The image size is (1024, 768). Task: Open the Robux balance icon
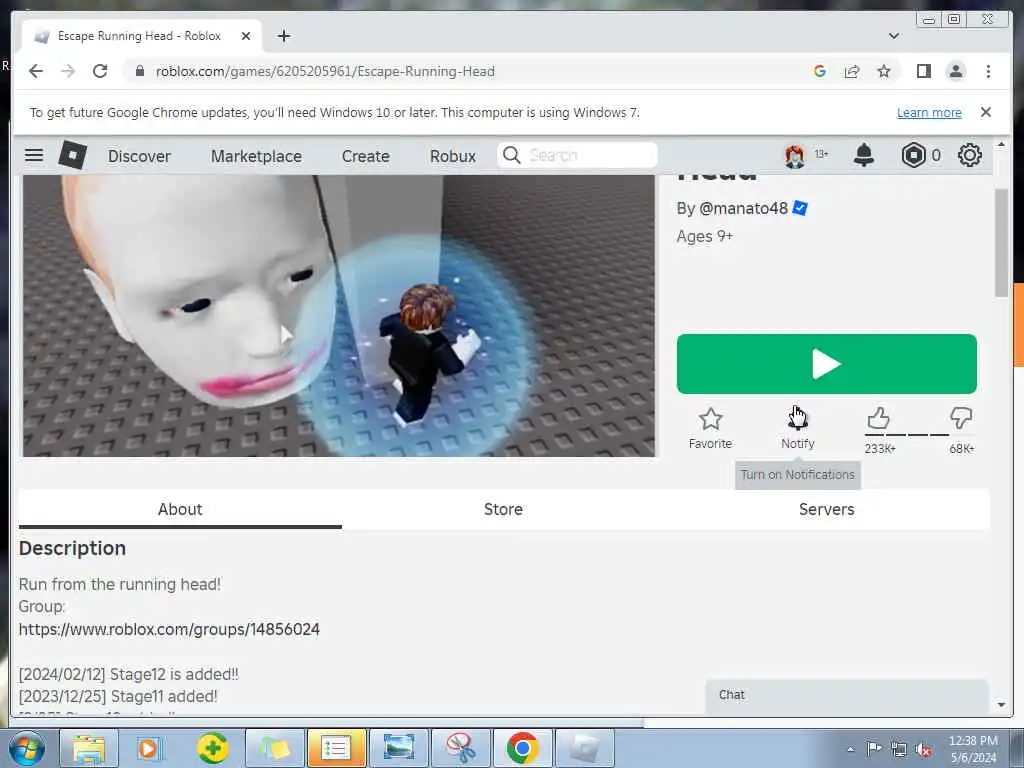(913, 155)
